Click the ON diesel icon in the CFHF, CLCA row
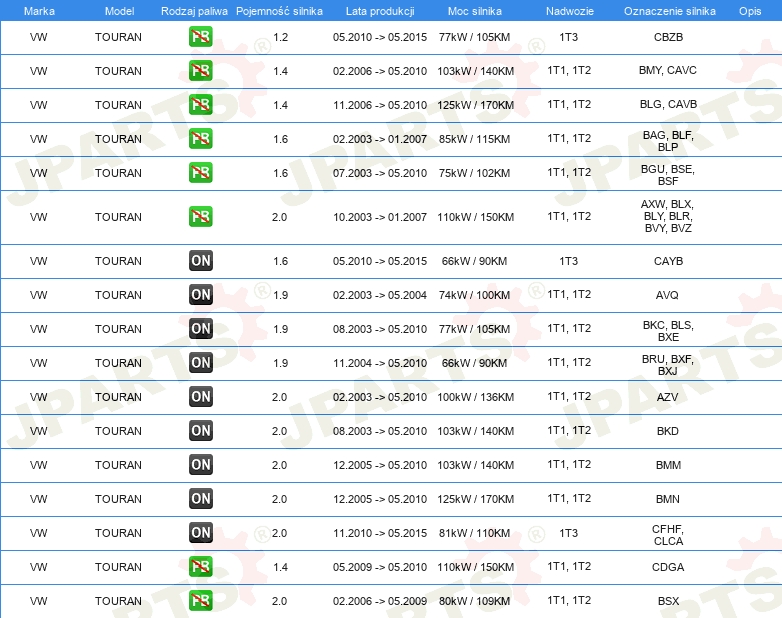Image resolution: width=782 pixels, height=618 pixels. [200, 532]
